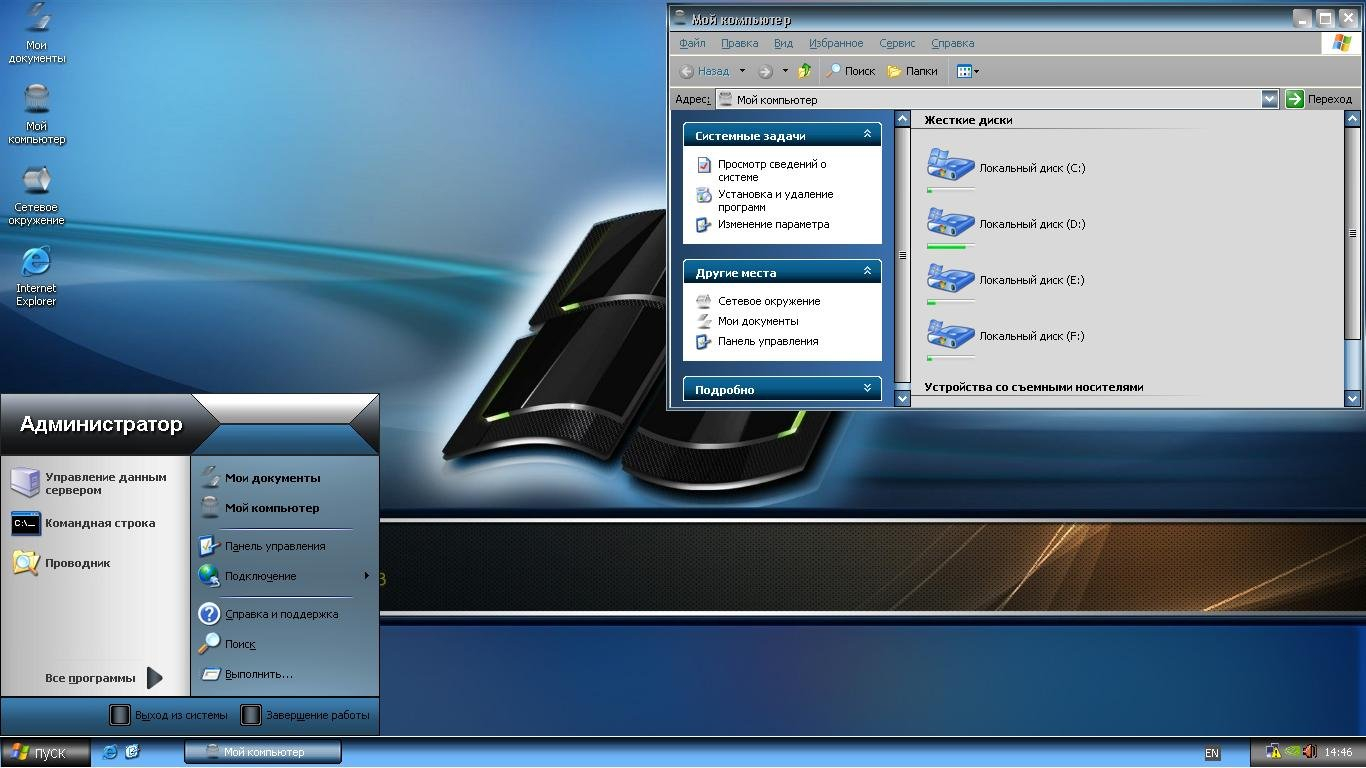The height and width of the screenshot is (768, 1366).
Task: Expand Все программы list
Action: pyautogui.click(x=103, y=678)
